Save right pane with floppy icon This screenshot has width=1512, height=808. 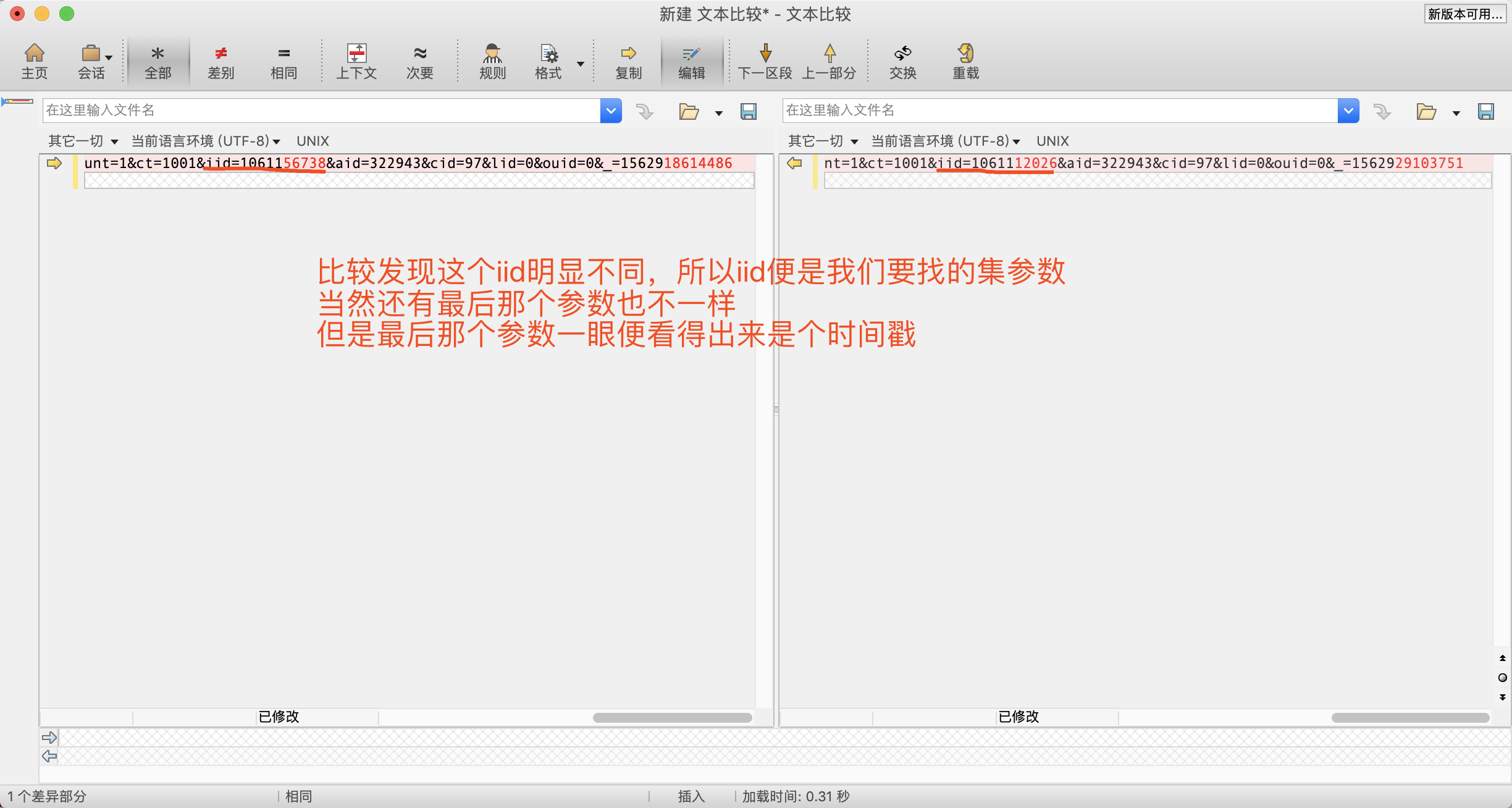1486,111
